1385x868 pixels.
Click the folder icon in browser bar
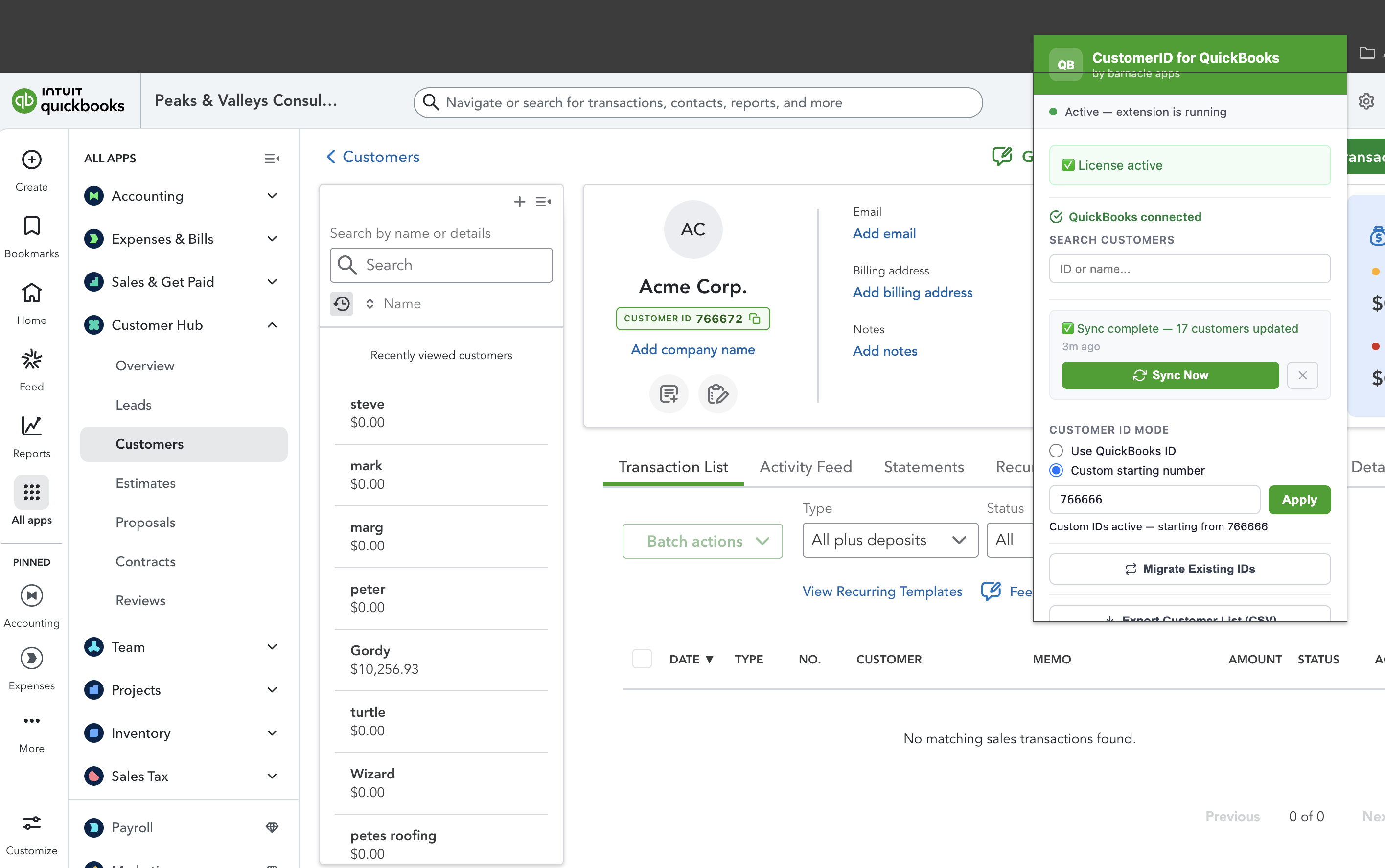click(1367, 53)
